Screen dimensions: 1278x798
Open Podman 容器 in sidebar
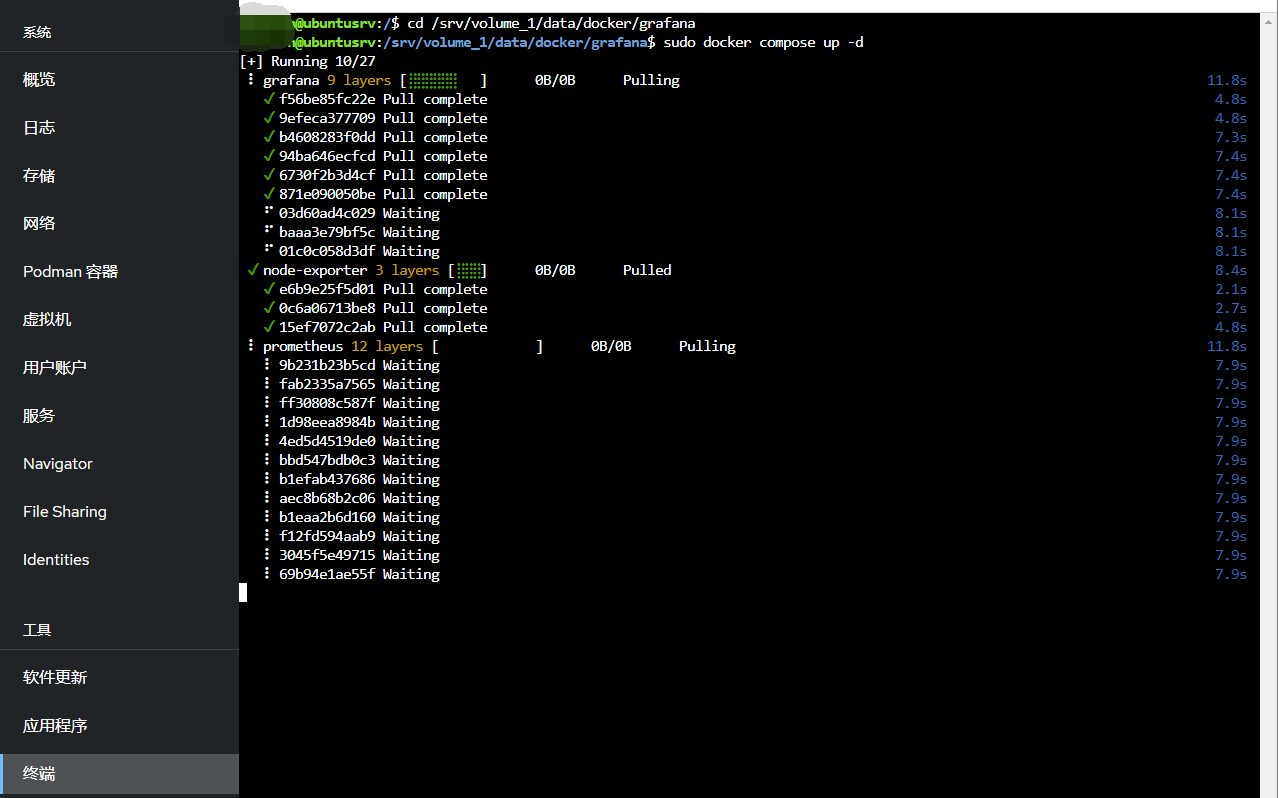70,272
